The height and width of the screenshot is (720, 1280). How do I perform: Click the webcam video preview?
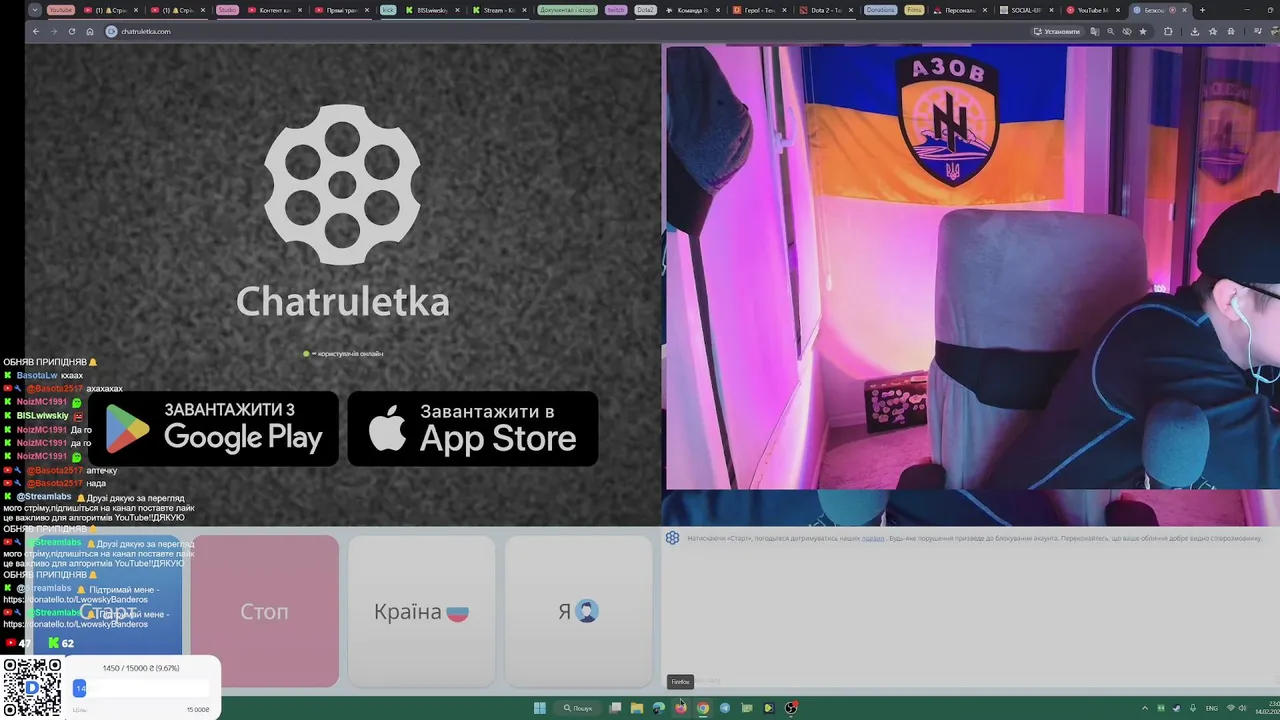pyautogui.click(x=972, y=268)
